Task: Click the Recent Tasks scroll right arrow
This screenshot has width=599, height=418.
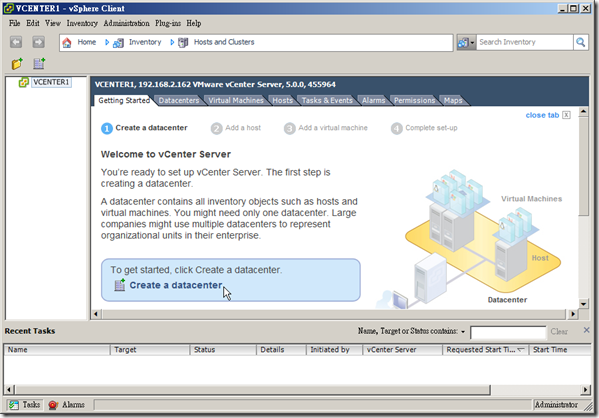Action: [585, 390]
